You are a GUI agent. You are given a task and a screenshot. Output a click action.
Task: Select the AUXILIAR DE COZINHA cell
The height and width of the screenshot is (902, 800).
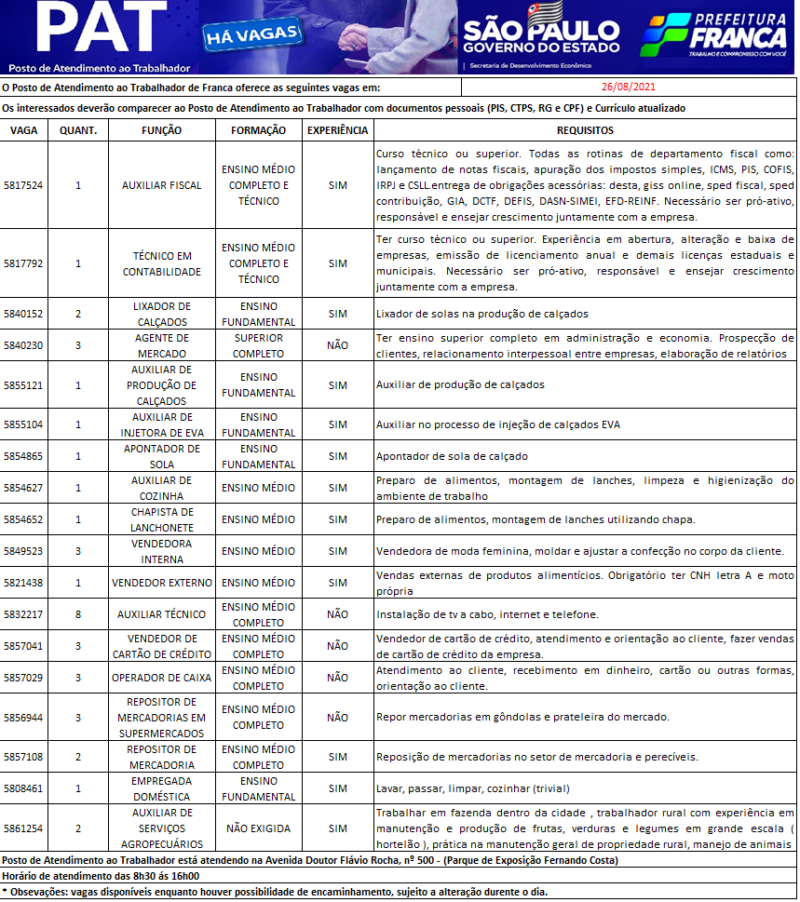(162, 488)
